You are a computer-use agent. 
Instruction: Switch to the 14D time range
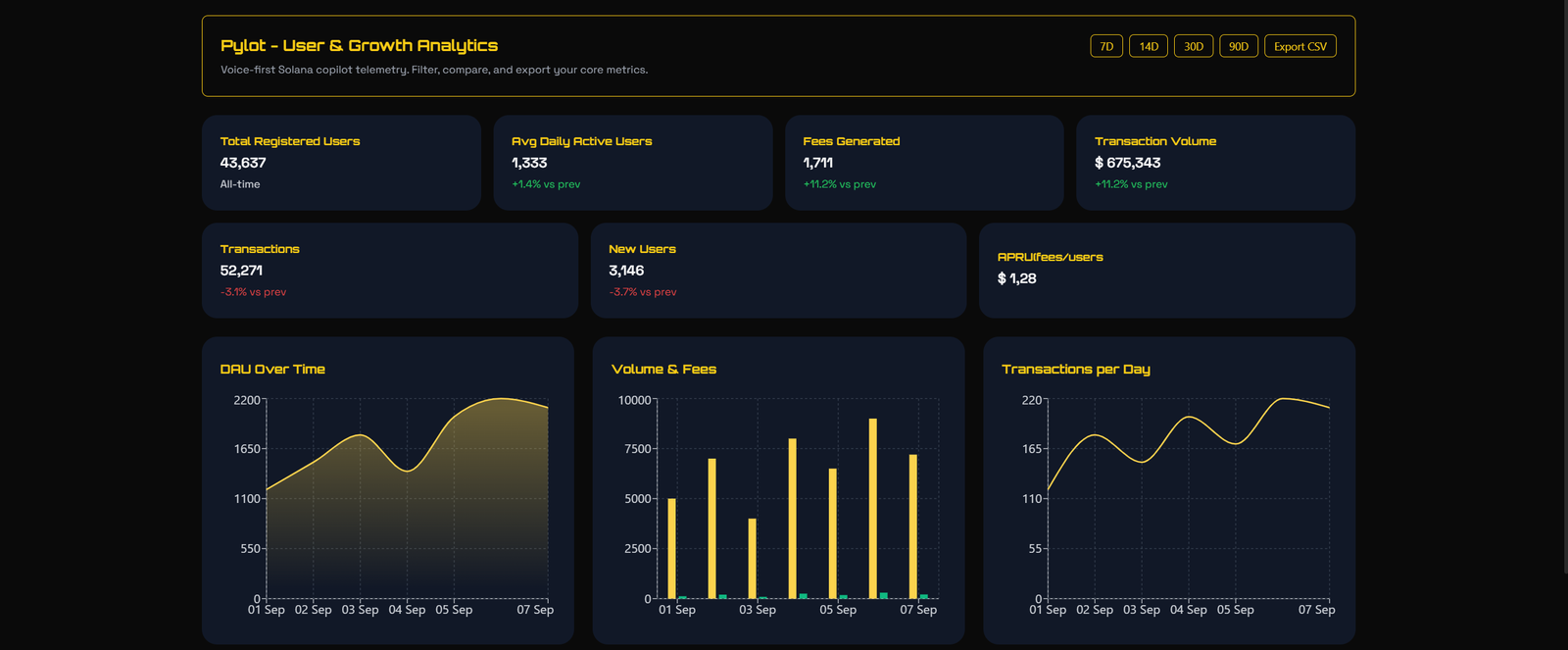coord(1149,46)
